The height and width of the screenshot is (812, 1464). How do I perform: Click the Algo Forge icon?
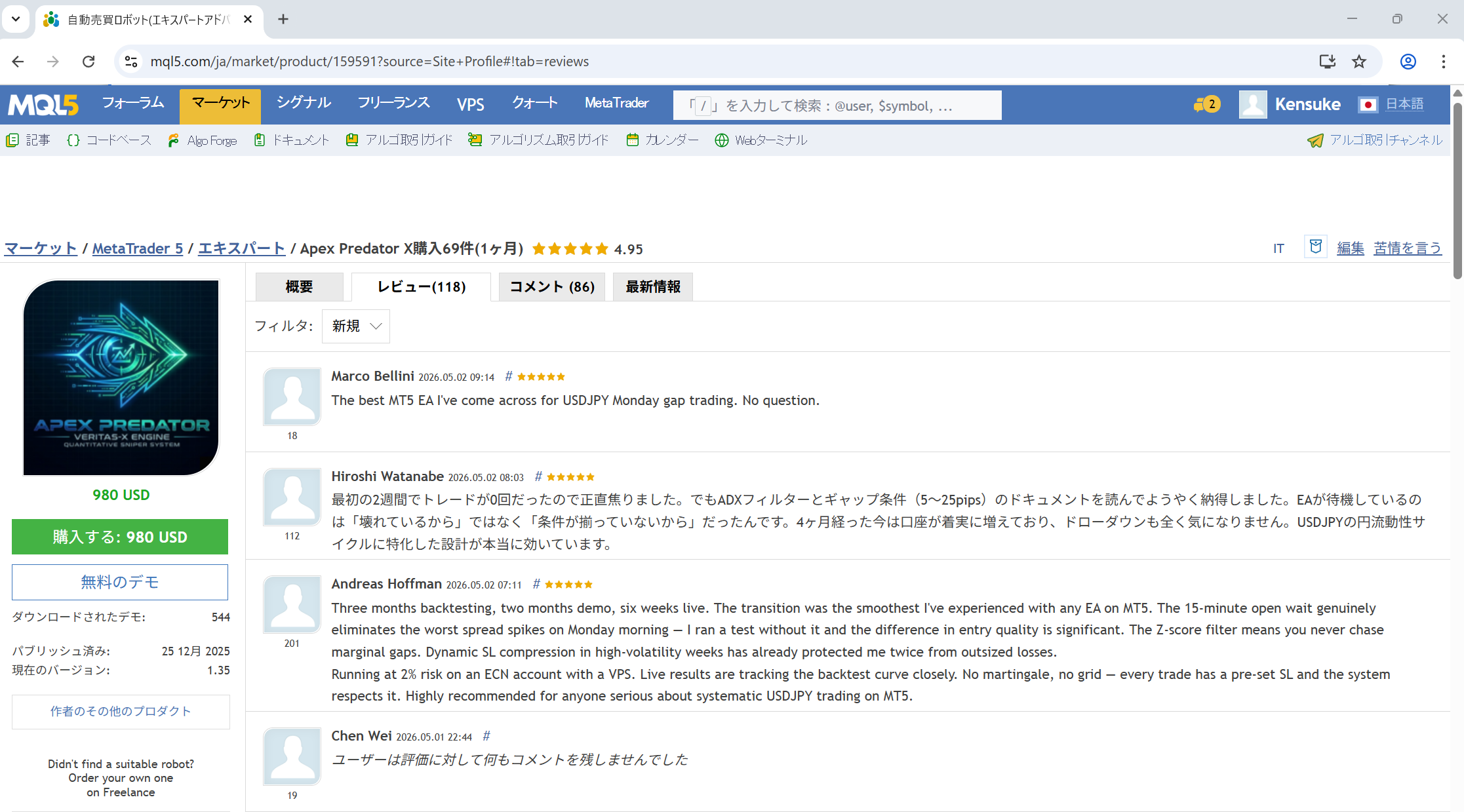[174, 140]
